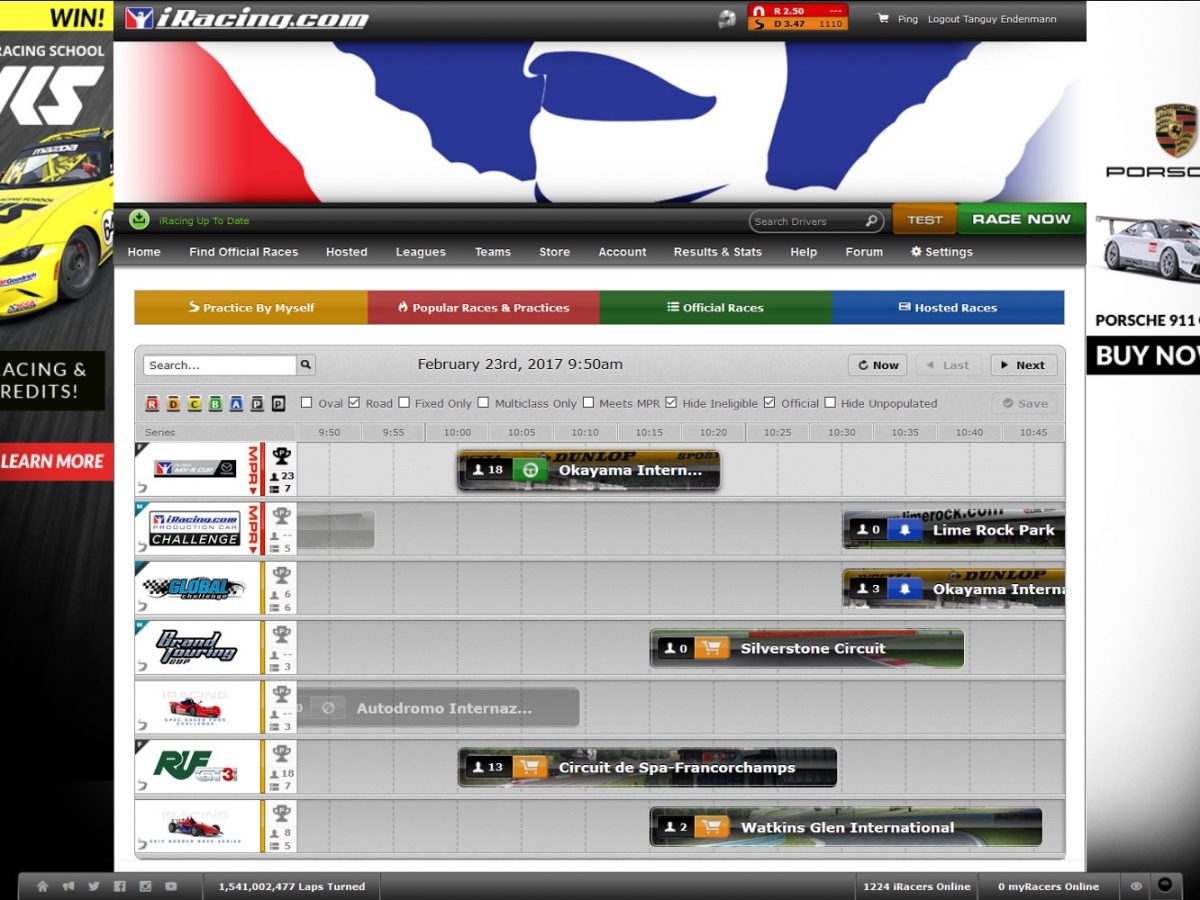Click the iRacing.com logo in header
Image resolution: width=1200 pixels, height=900 pixels.
(x=247, y=18)
